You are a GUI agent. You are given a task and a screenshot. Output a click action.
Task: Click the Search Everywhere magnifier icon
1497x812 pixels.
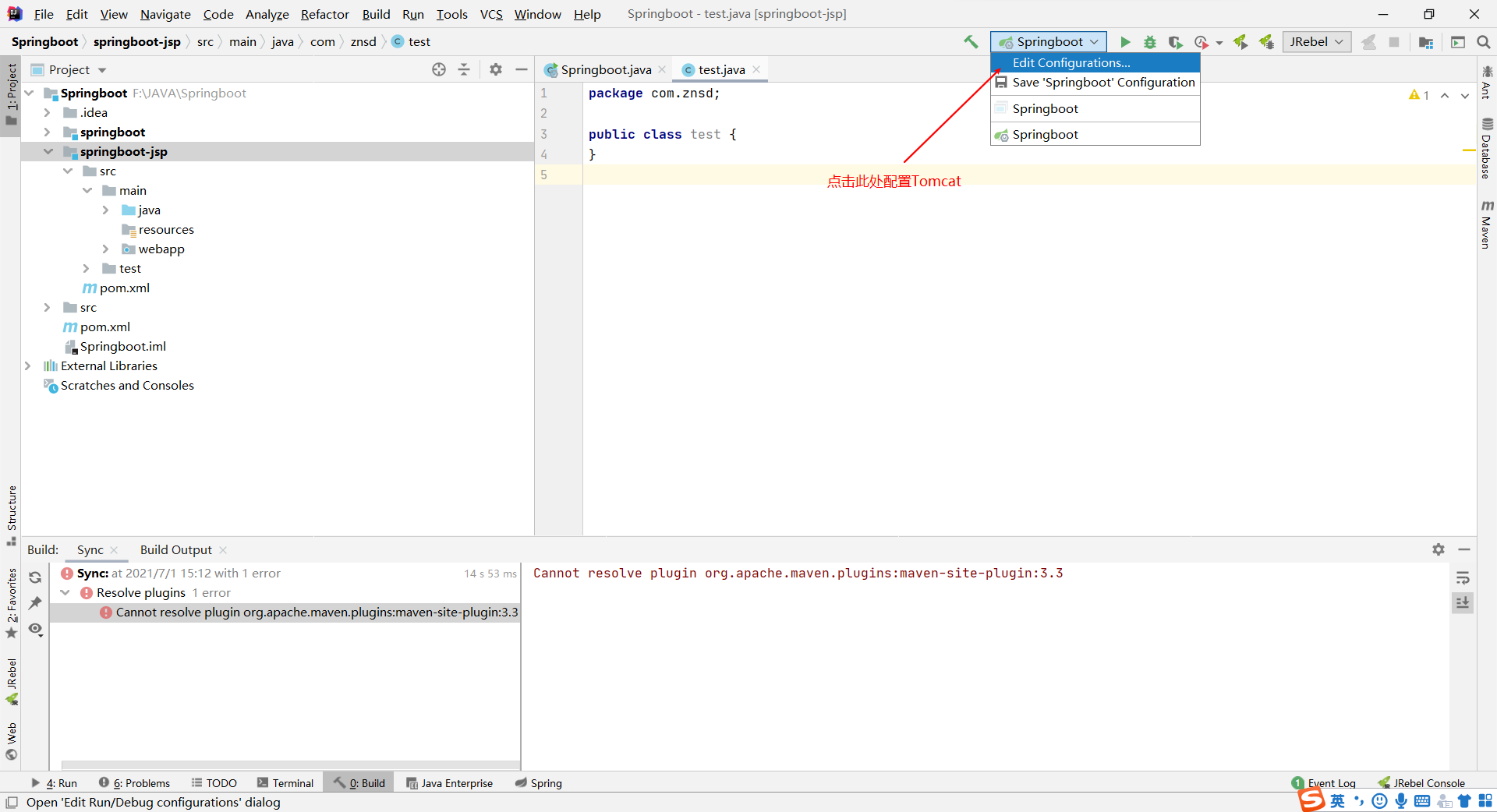pyautogui.click(x=1484, y=42)
